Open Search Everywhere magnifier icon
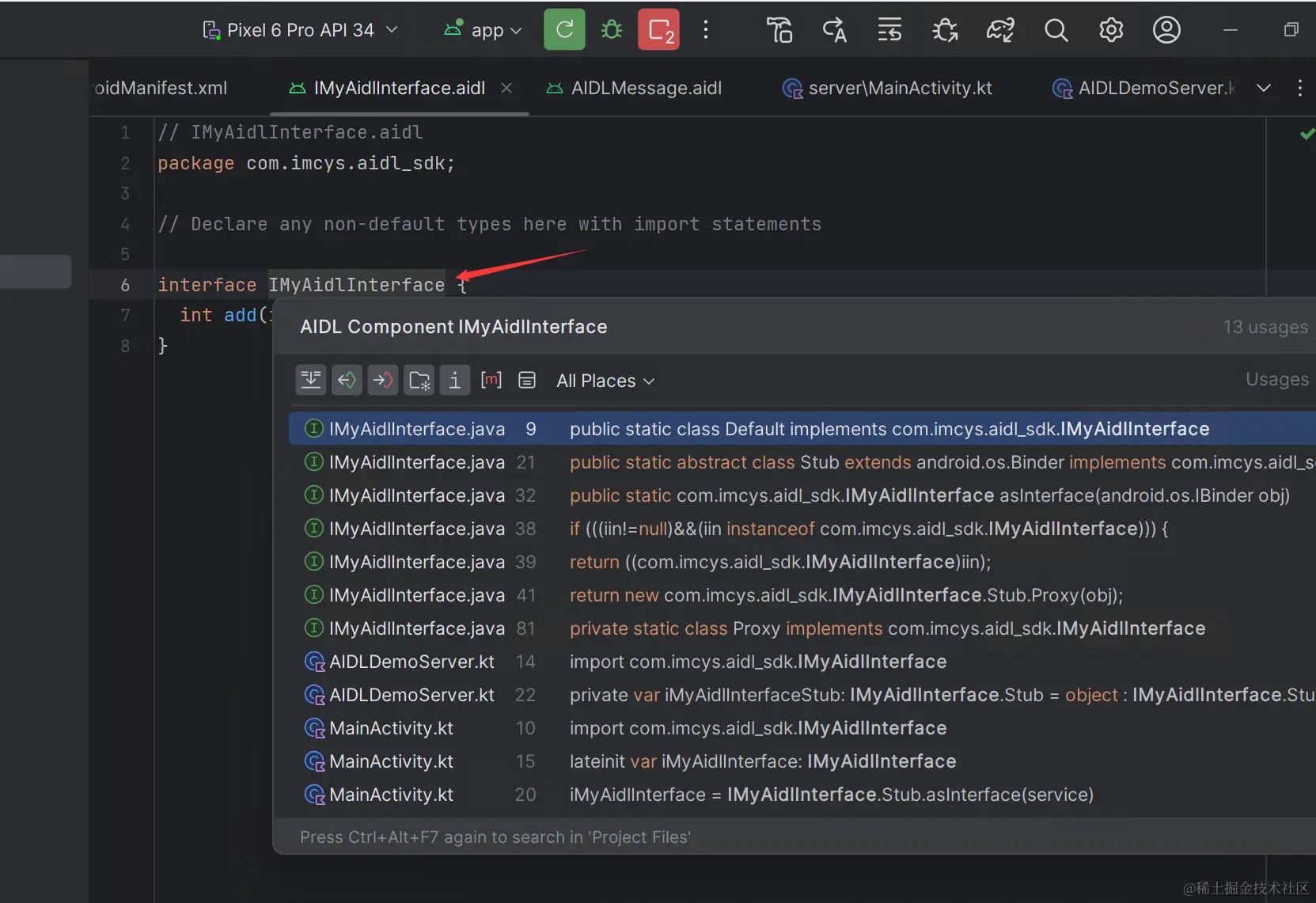 pos(1056,30)
